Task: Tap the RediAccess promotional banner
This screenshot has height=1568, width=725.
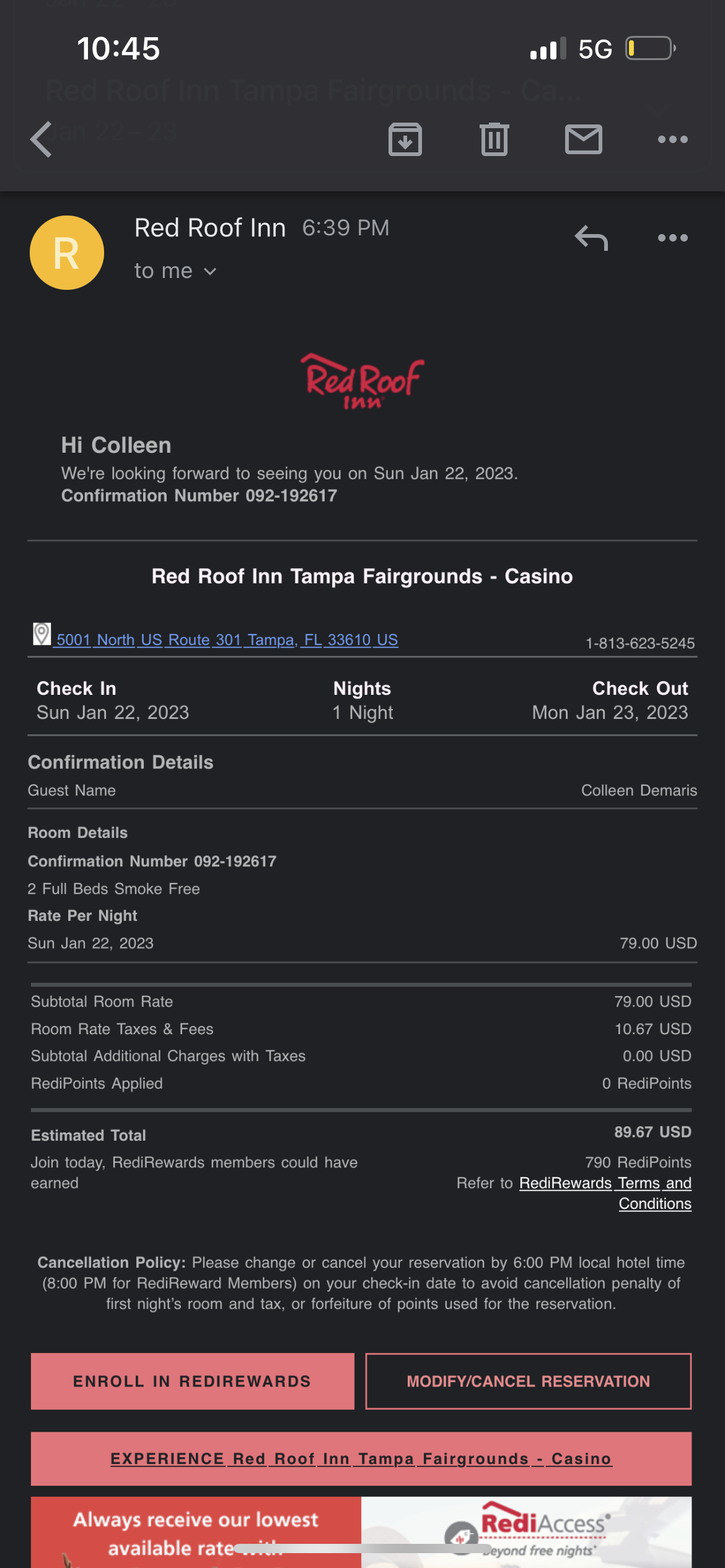Action: click(361, 1532)
